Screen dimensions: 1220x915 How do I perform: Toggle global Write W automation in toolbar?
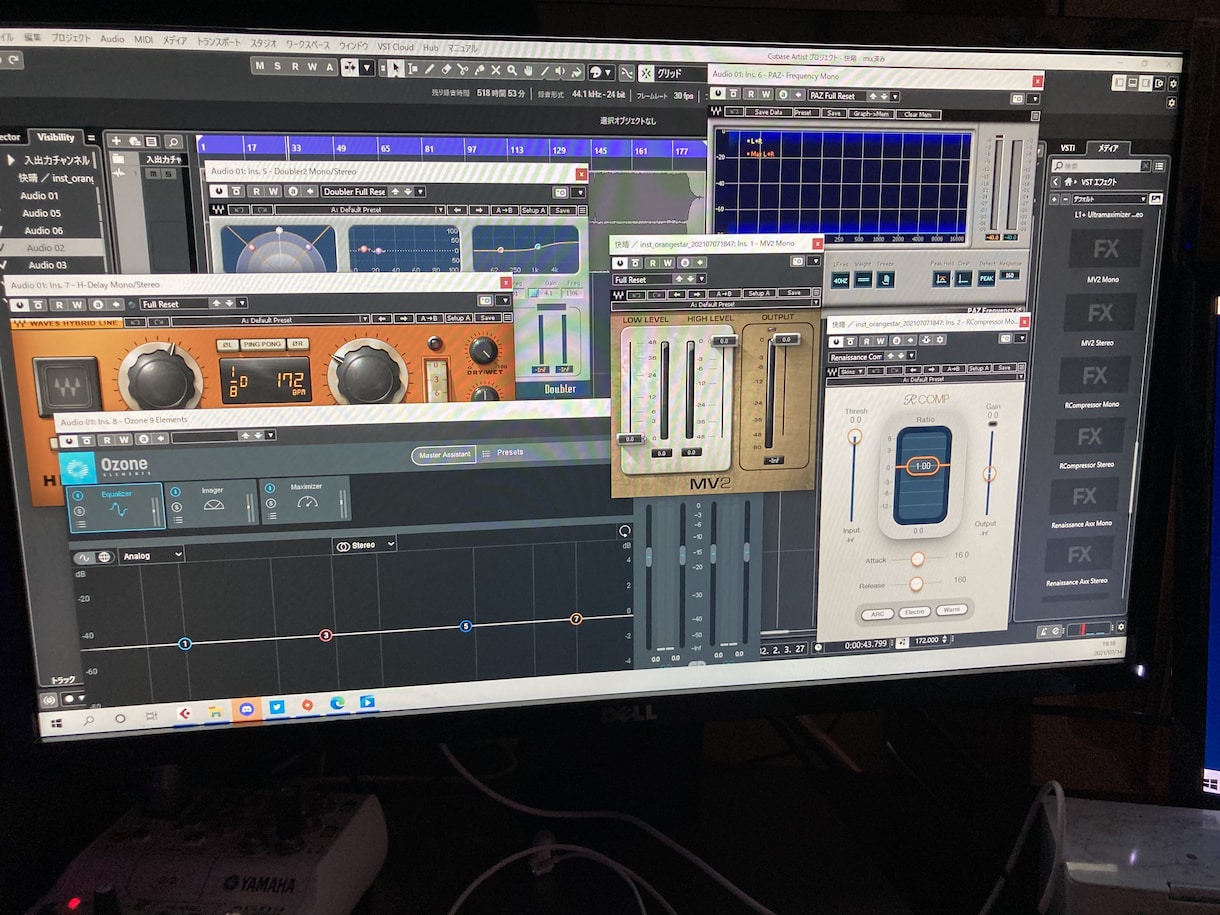click(312, 67)
